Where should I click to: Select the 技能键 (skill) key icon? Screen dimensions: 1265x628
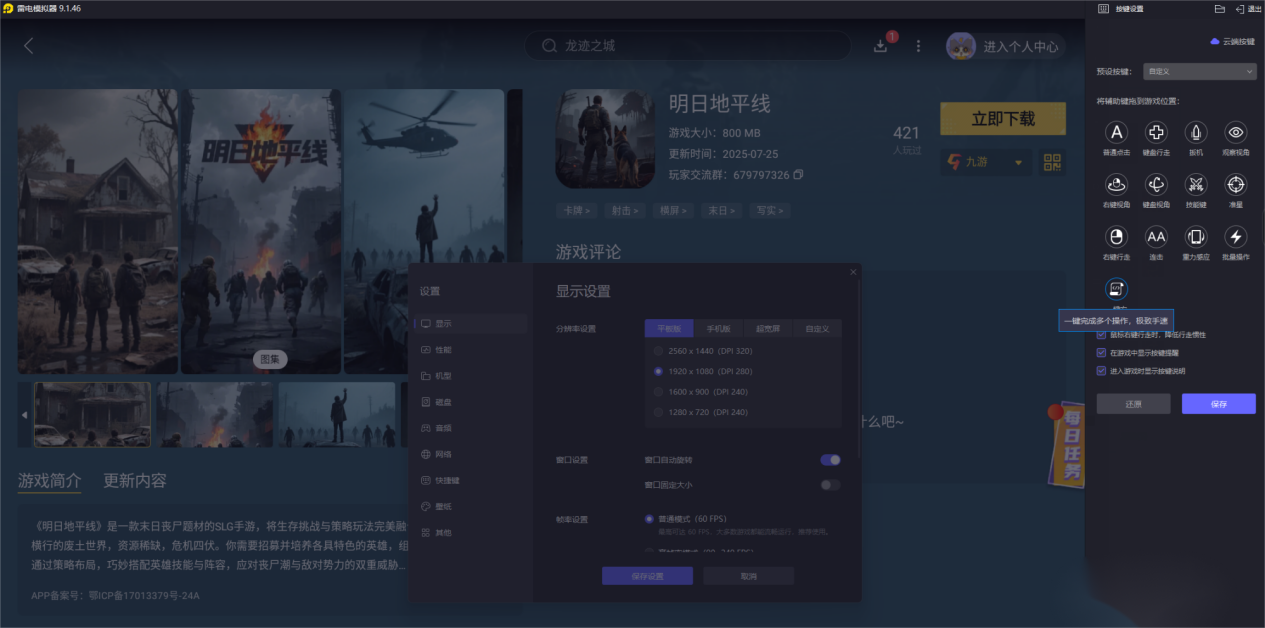[1196, 184]
